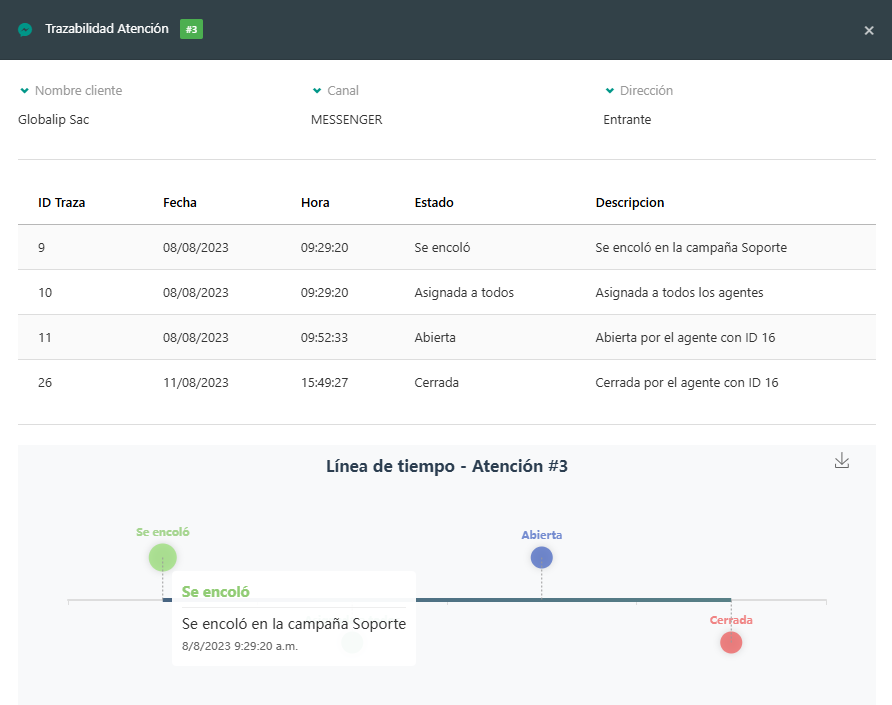Select the row opened at 09:52:33

[446, 337]
